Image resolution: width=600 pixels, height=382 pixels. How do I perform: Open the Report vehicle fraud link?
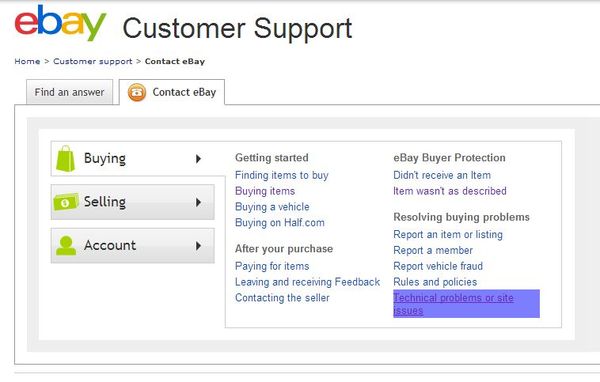(438, 266)
